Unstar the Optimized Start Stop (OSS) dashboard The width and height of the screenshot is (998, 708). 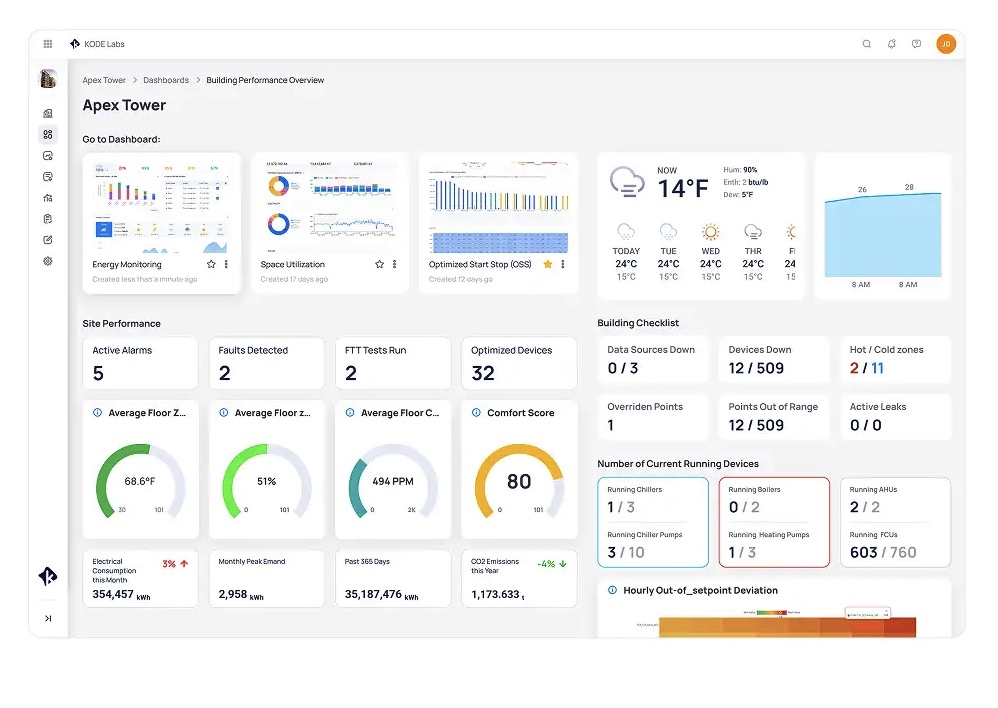(547, 264)
